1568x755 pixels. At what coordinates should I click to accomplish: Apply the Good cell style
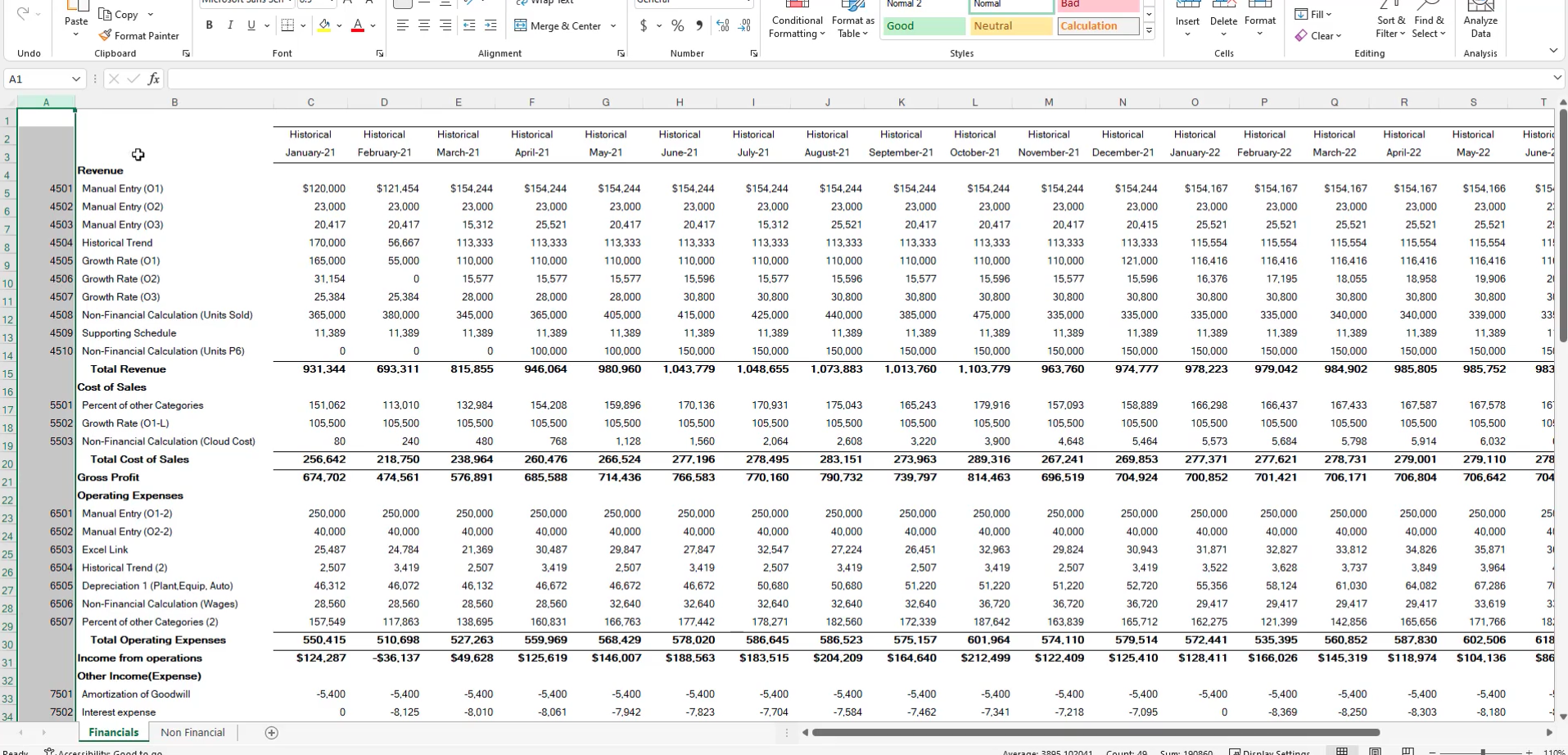pos(924,26)
